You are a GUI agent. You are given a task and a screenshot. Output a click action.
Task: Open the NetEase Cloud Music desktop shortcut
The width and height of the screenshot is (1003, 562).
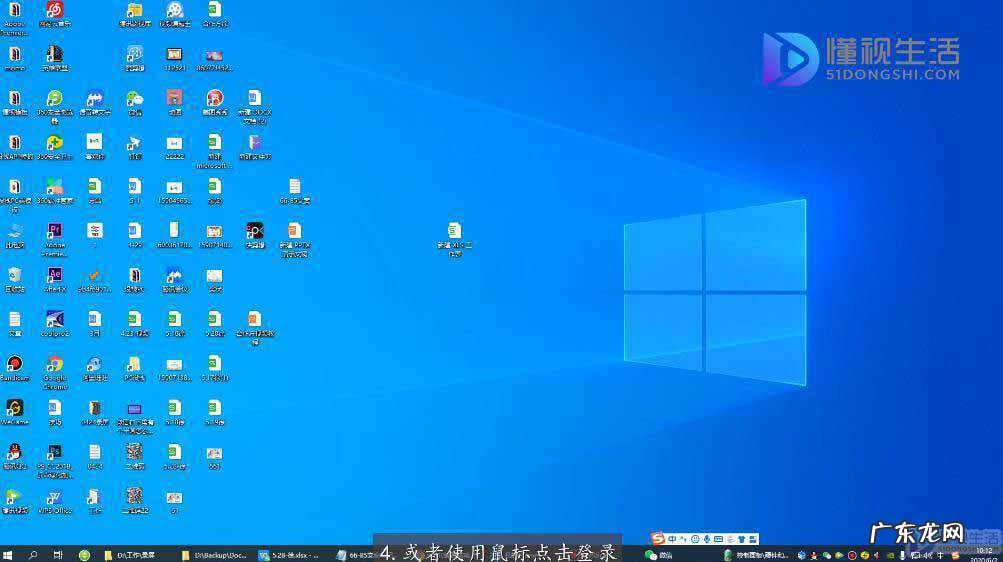55,10
